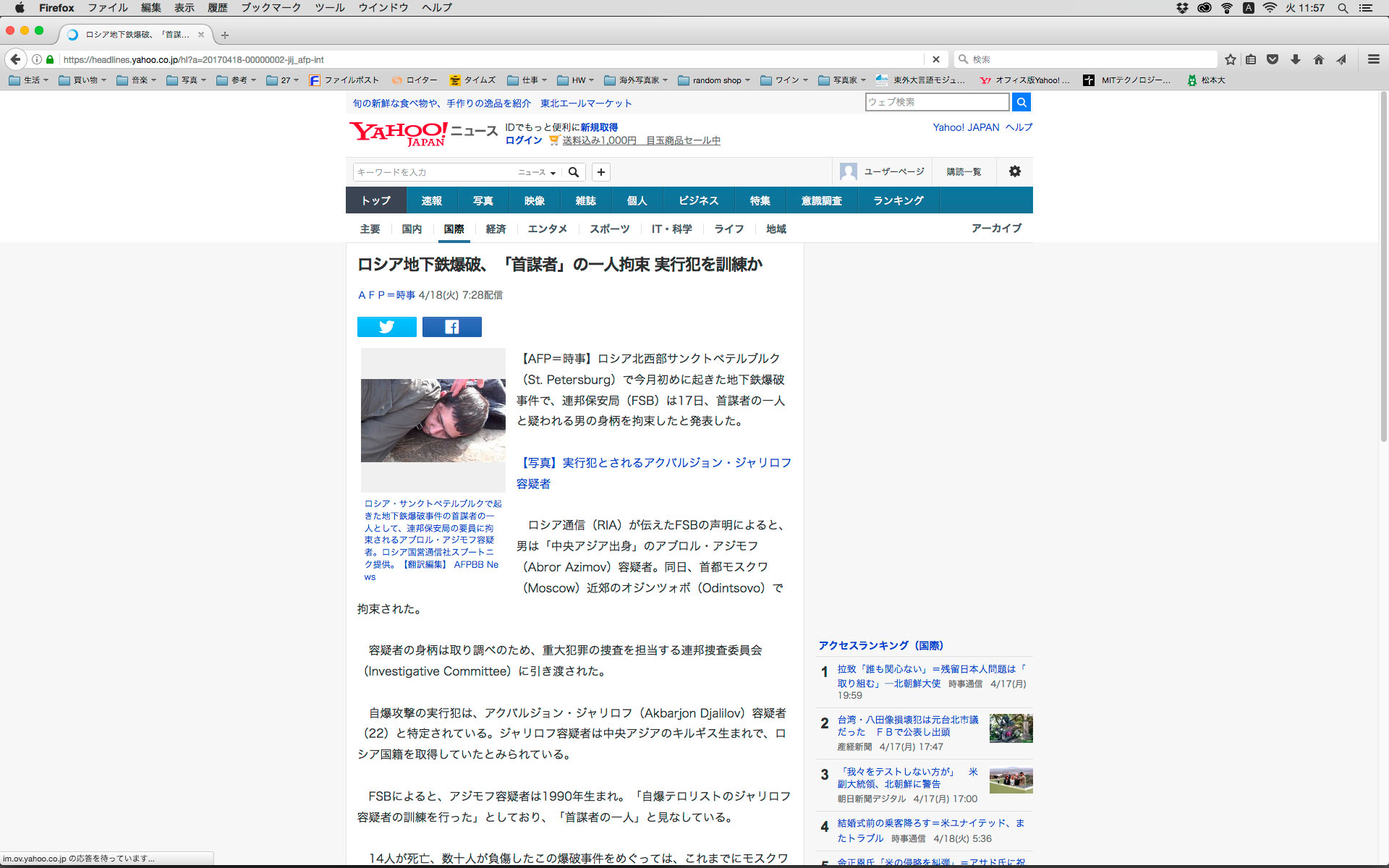1389x868 pixels.
Task: Click the arrested suspect article thumbnail
Action: click(x=433, y=420)
